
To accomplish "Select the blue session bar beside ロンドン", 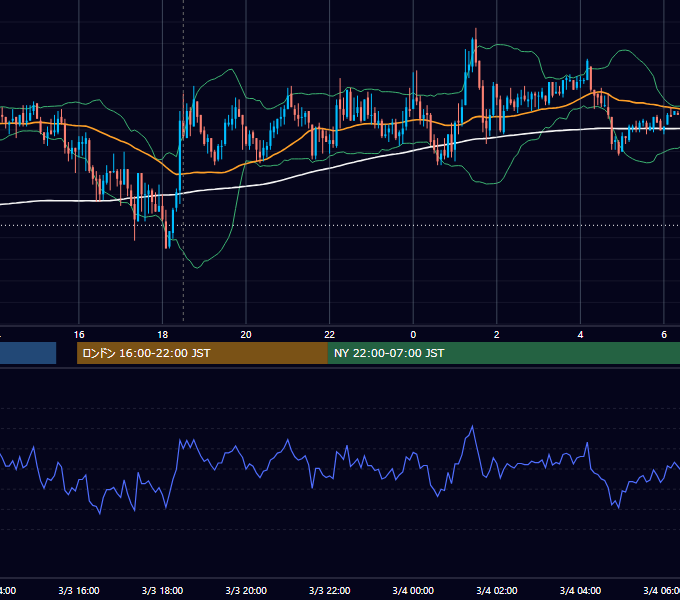I will click(28, 353).
